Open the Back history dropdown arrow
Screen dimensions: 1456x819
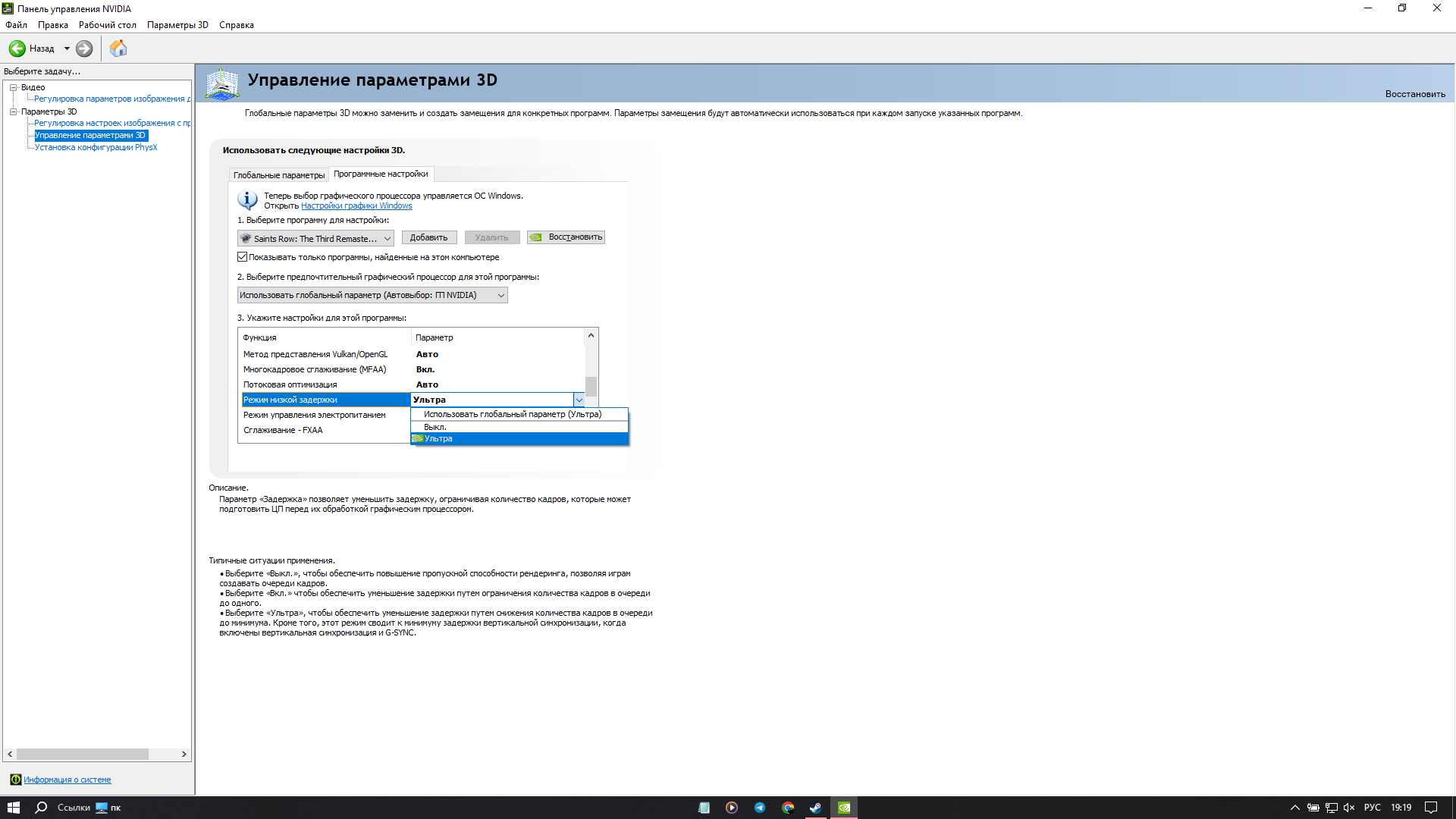(67, 49)
